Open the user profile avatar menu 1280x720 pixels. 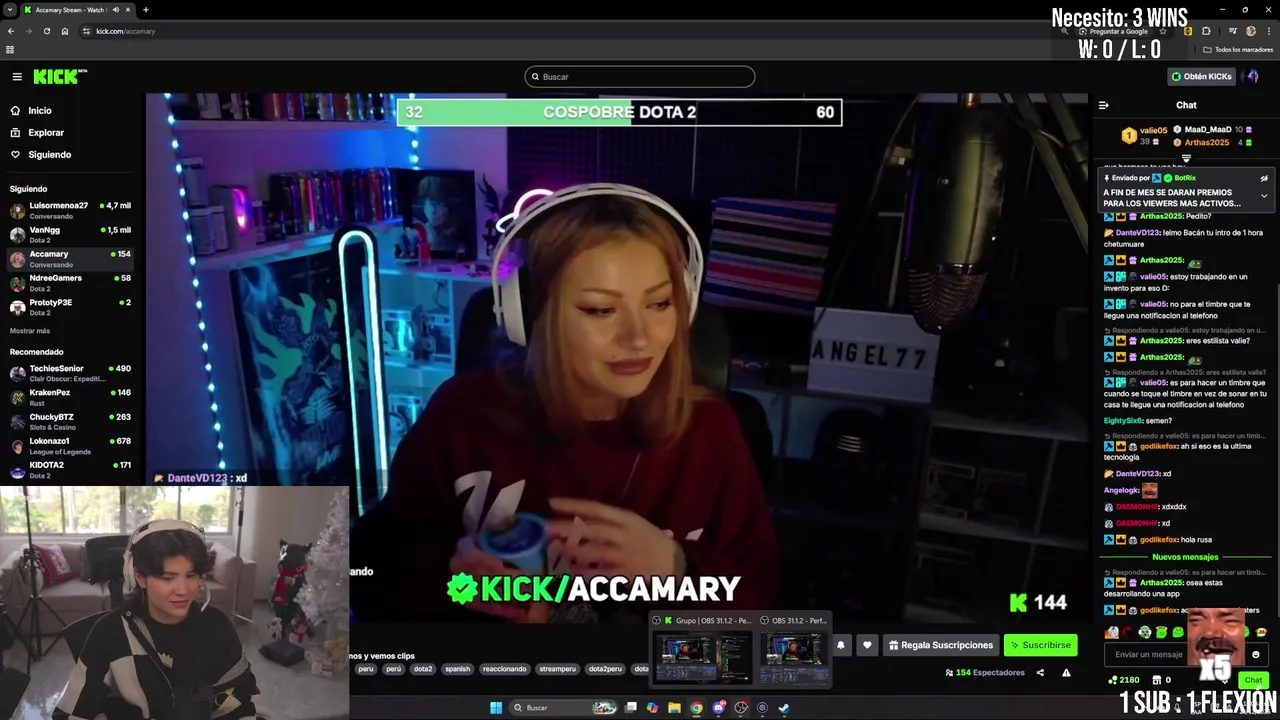pos(1251,76)
